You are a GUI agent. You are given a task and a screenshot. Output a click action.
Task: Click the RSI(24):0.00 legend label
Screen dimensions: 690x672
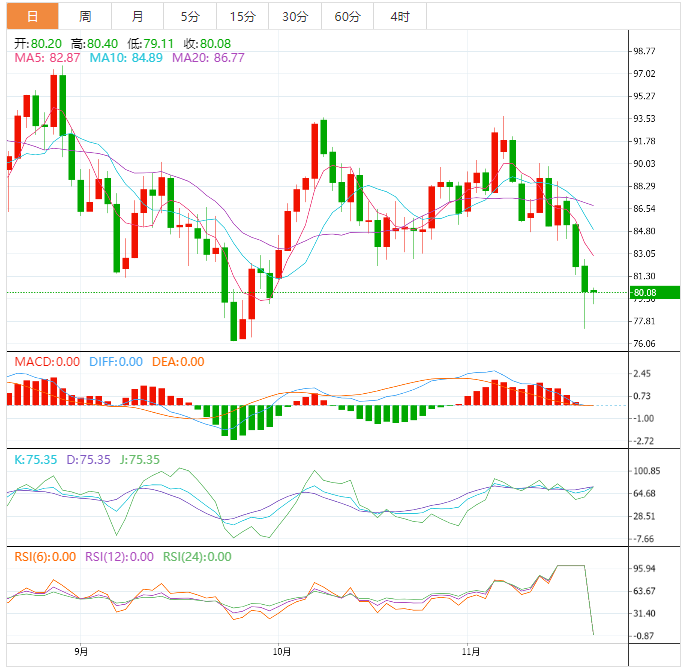(x=197, y=557)
